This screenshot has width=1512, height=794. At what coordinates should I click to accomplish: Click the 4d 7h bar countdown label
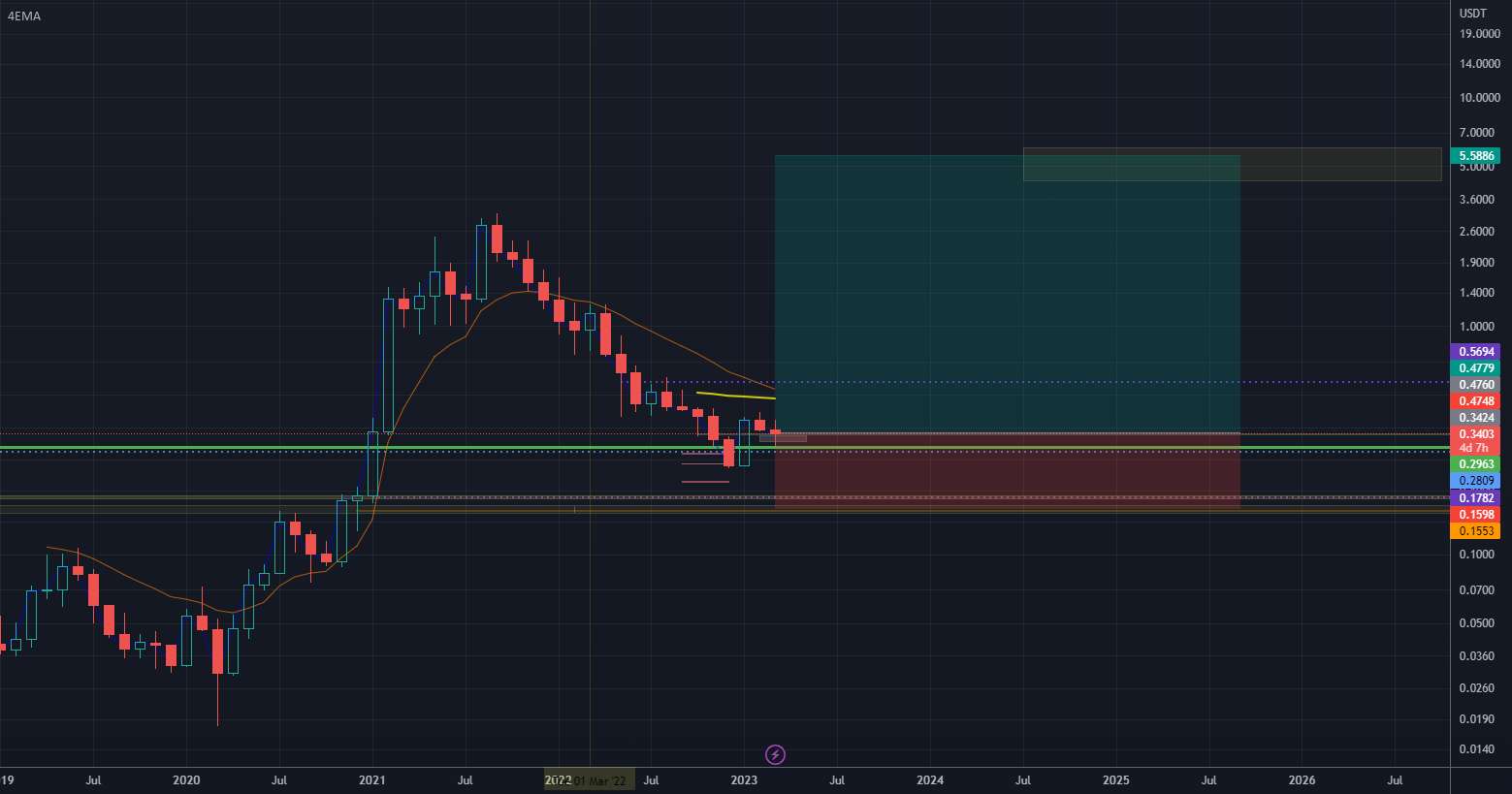(x=1474, y=448)
